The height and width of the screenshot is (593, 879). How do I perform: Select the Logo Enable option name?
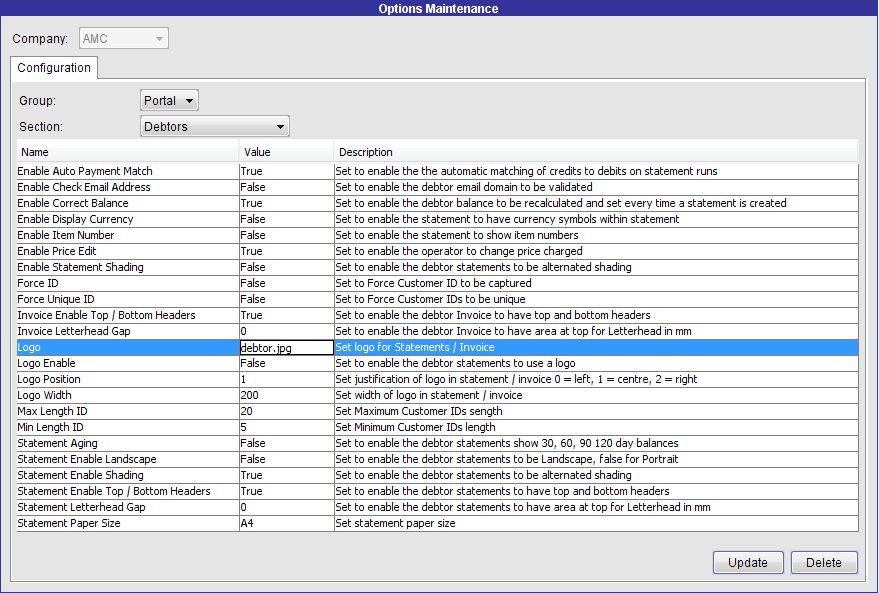(x=46, y=363)
